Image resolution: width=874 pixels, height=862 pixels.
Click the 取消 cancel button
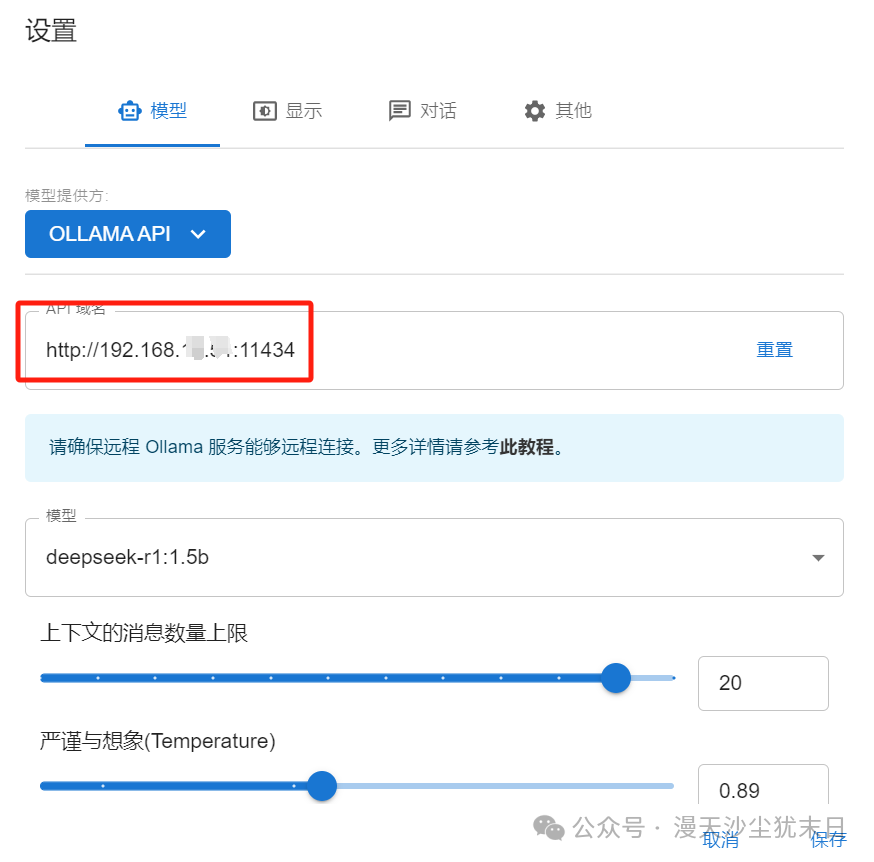pos(719,843)
